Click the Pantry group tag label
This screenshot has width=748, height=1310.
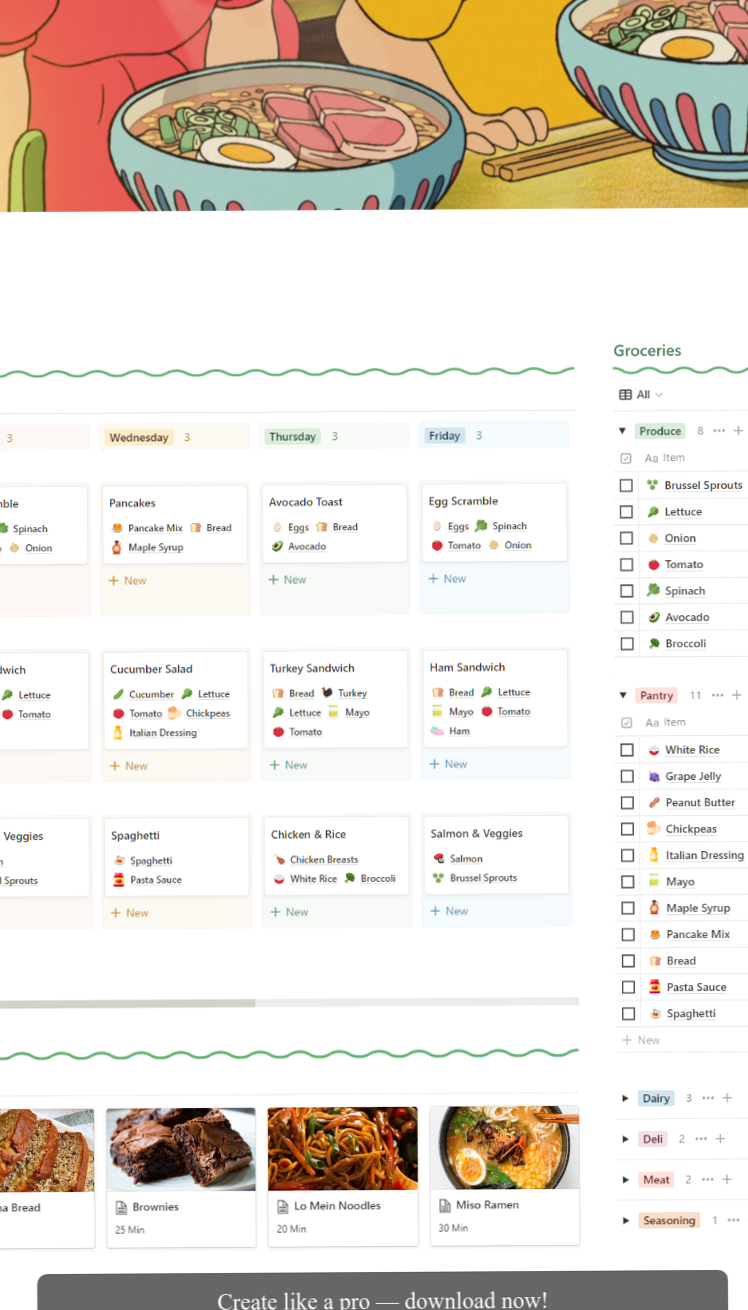pyautogui.click(x=657, y=695)
